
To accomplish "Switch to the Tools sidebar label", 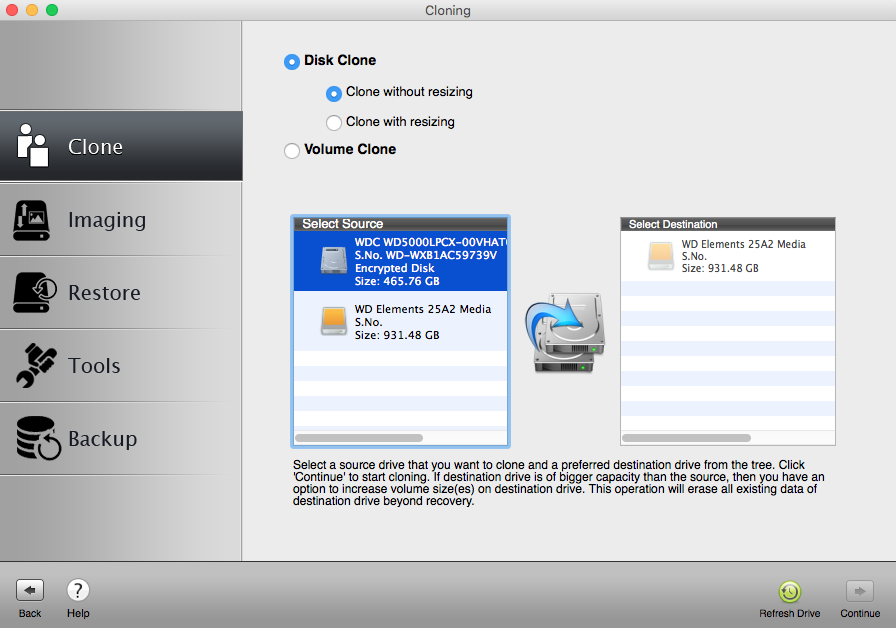I will (94, 366).
